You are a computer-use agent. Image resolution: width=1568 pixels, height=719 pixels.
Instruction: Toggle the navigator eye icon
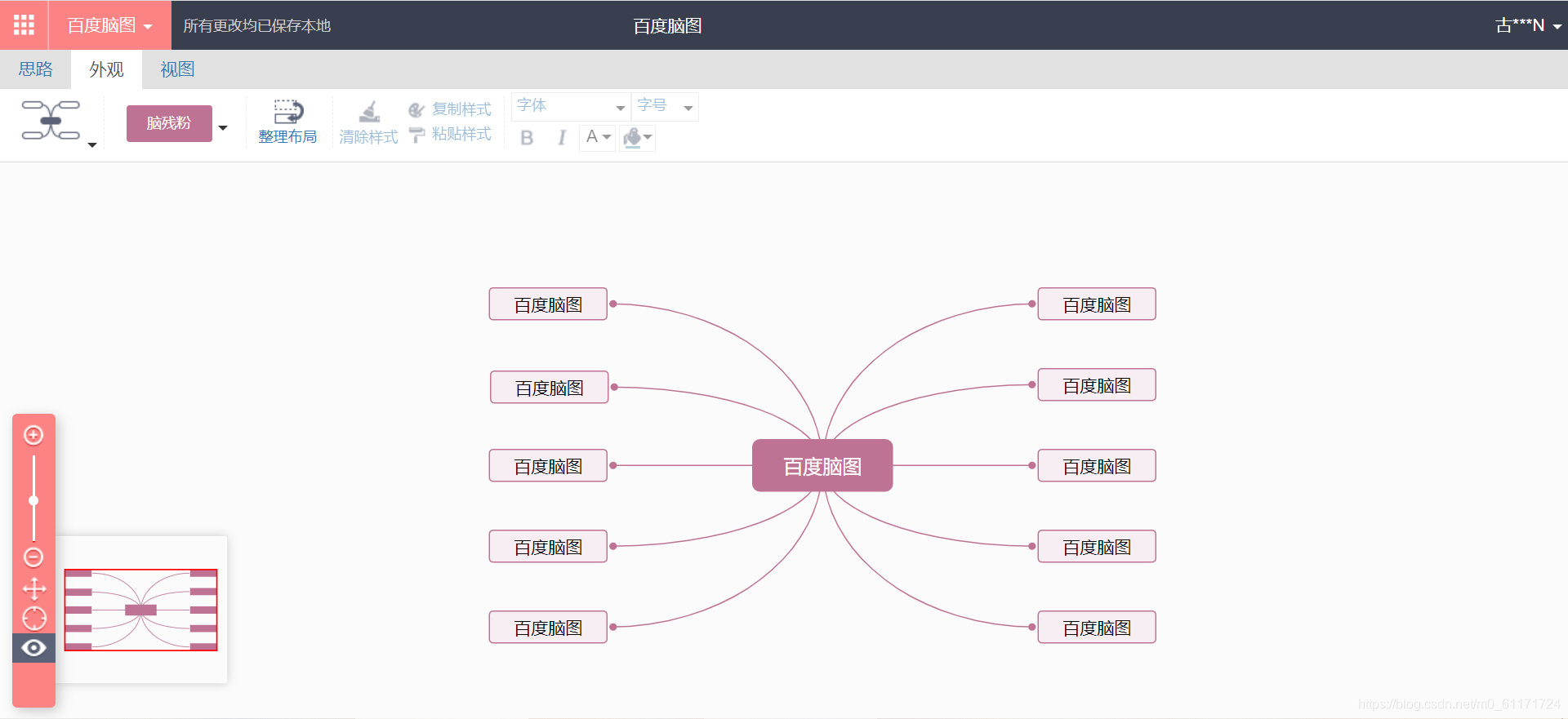click(x=33, y=648)
